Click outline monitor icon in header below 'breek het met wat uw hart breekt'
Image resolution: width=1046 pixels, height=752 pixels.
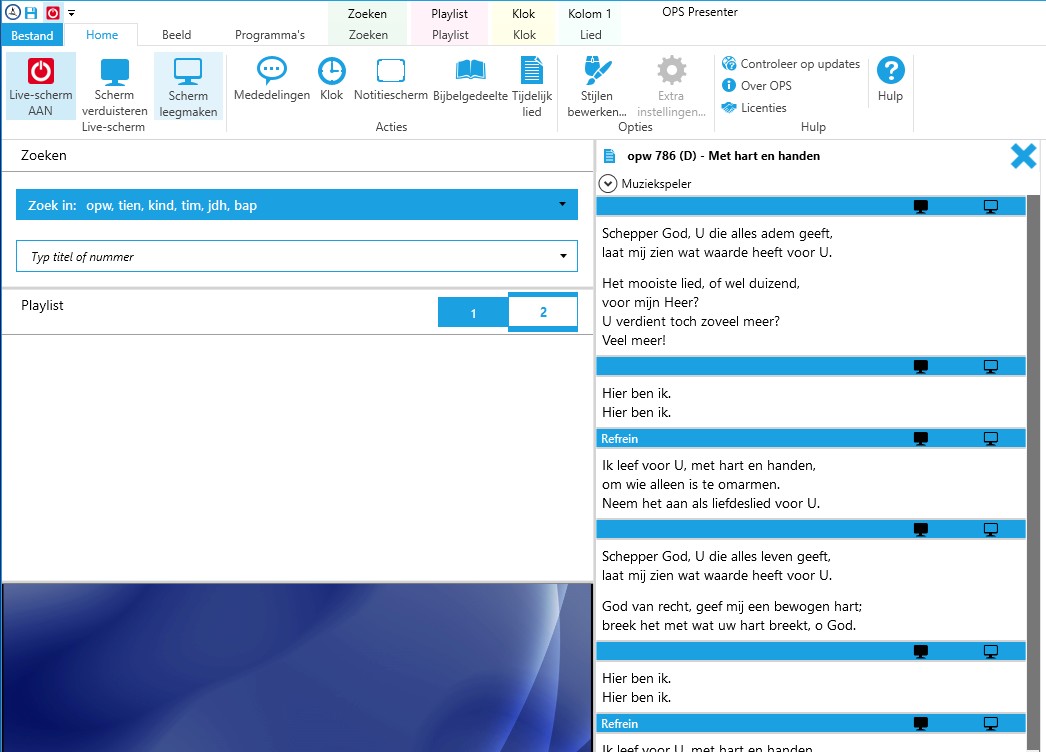point(991,651)
